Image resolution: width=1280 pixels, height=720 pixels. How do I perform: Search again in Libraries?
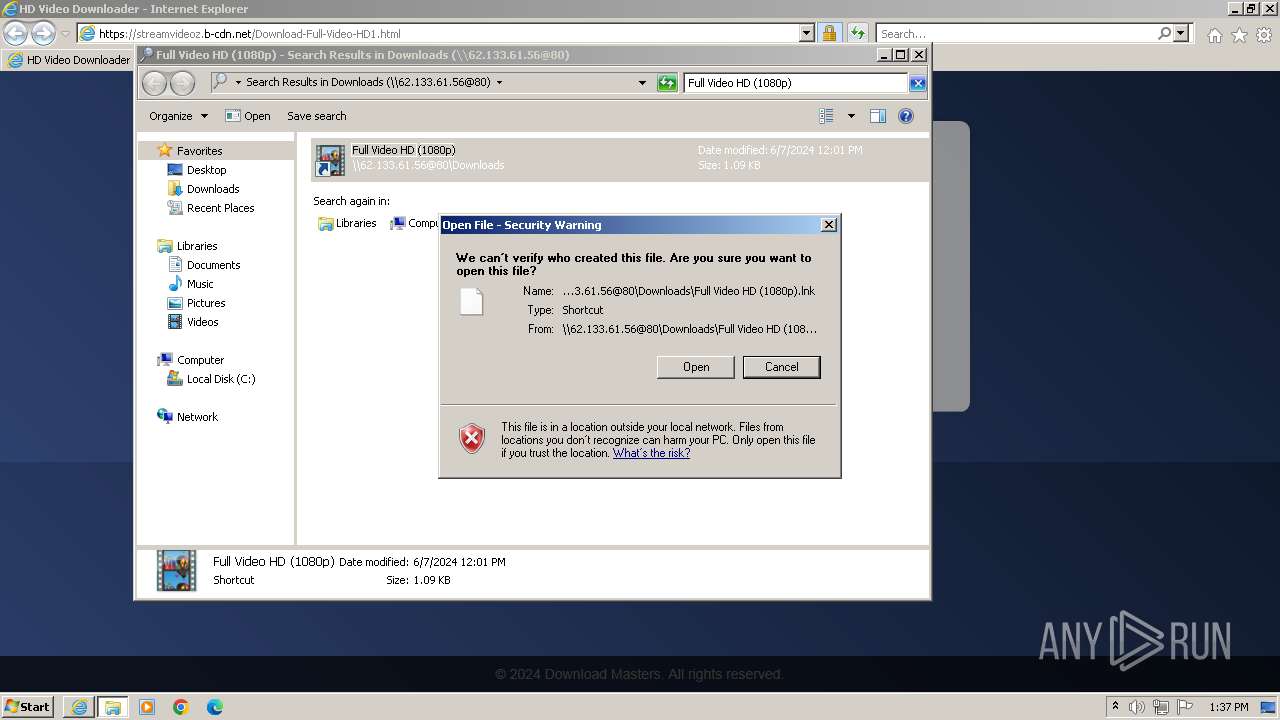point(347,224)
